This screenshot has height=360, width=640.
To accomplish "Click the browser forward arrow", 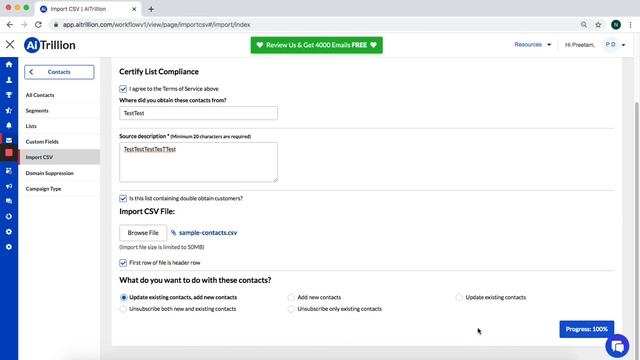I will pyautogui.click(x=24, y=25).
